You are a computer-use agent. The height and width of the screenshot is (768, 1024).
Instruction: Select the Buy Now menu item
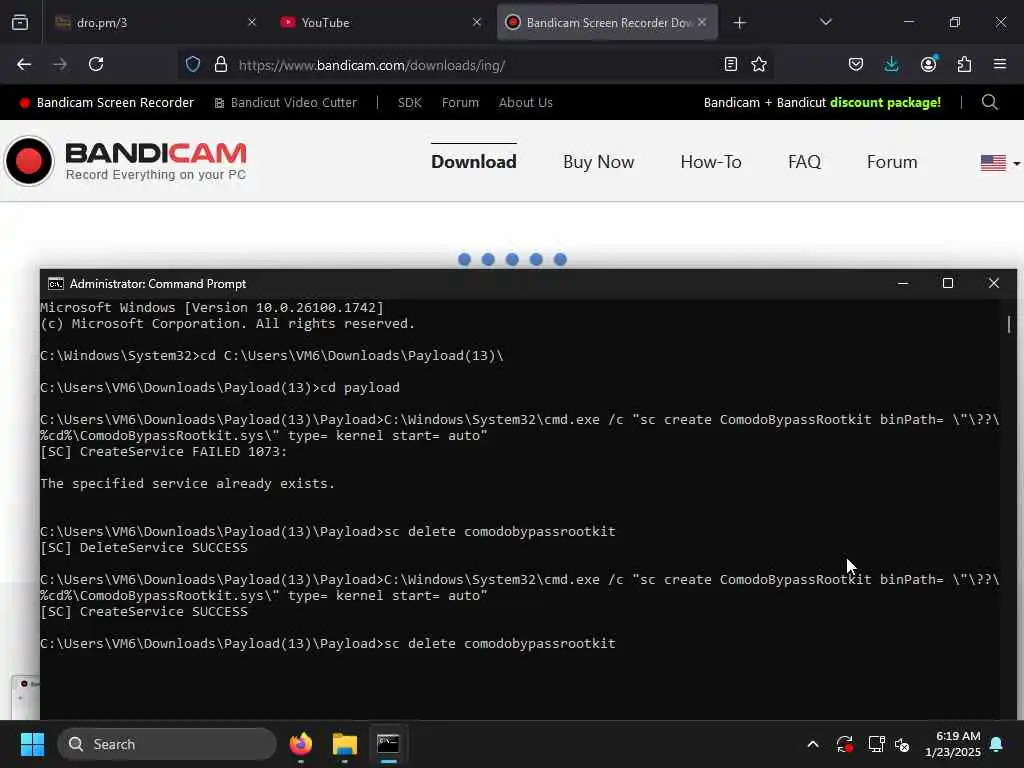click(598, 162)
